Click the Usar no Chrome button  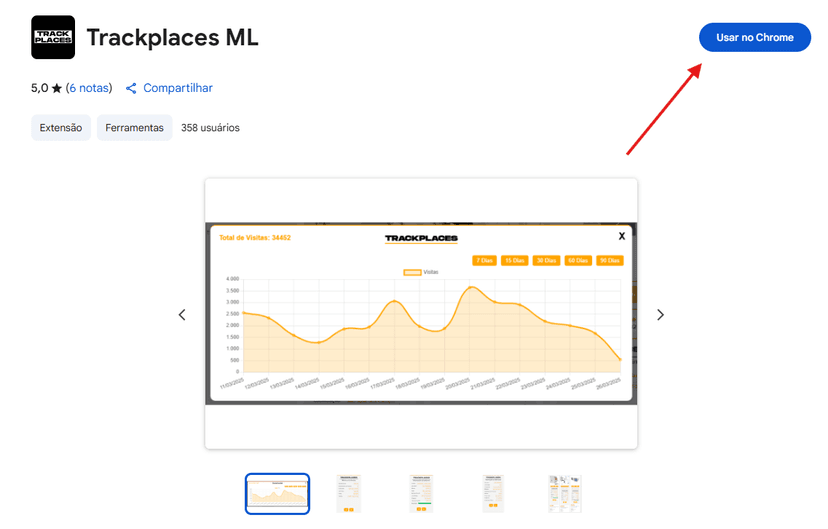755,37
